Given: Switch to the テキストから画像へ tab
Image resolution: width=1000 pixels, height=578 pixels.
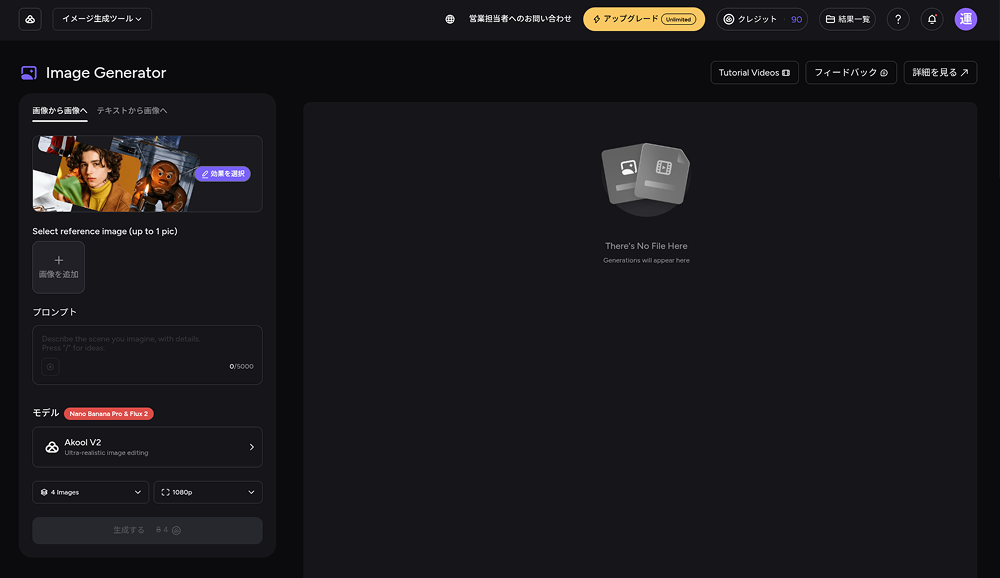Looking at the screenshot, I should 132,110.
